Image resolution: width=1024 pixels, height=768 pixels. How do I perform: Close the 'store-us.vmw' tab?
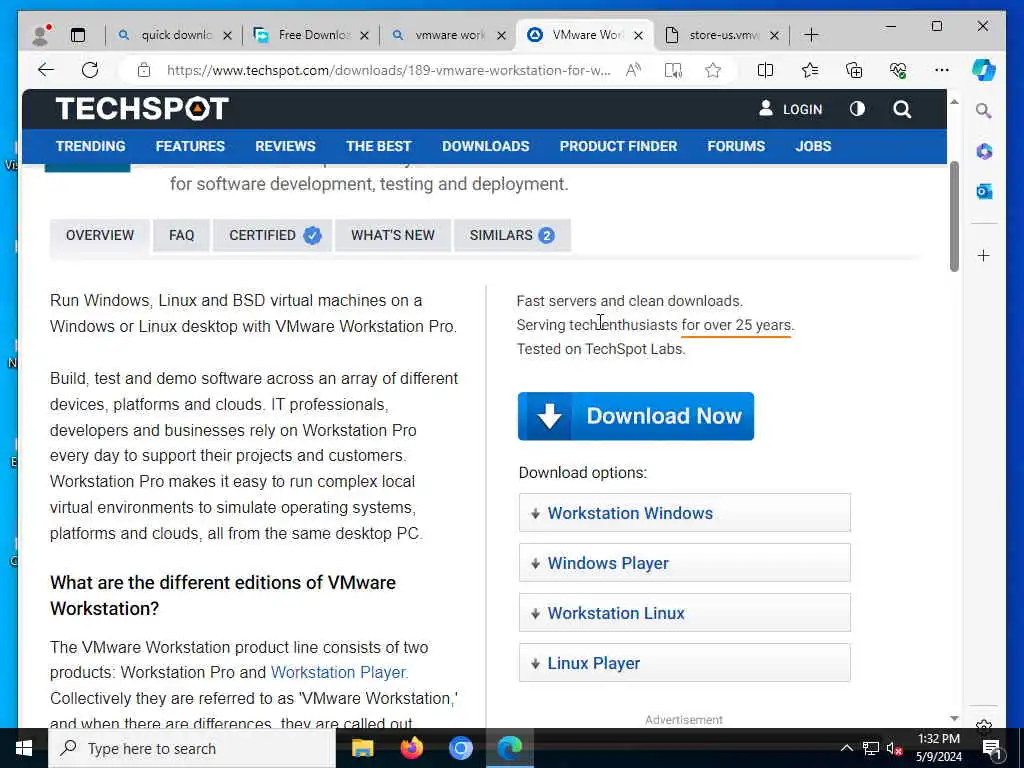tap(775, 35)
